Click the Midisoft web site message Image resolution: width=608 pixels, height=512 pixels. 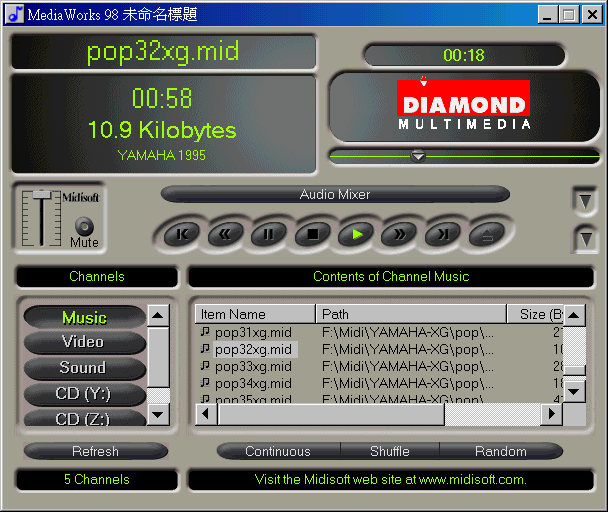click(x=390, y=480)
